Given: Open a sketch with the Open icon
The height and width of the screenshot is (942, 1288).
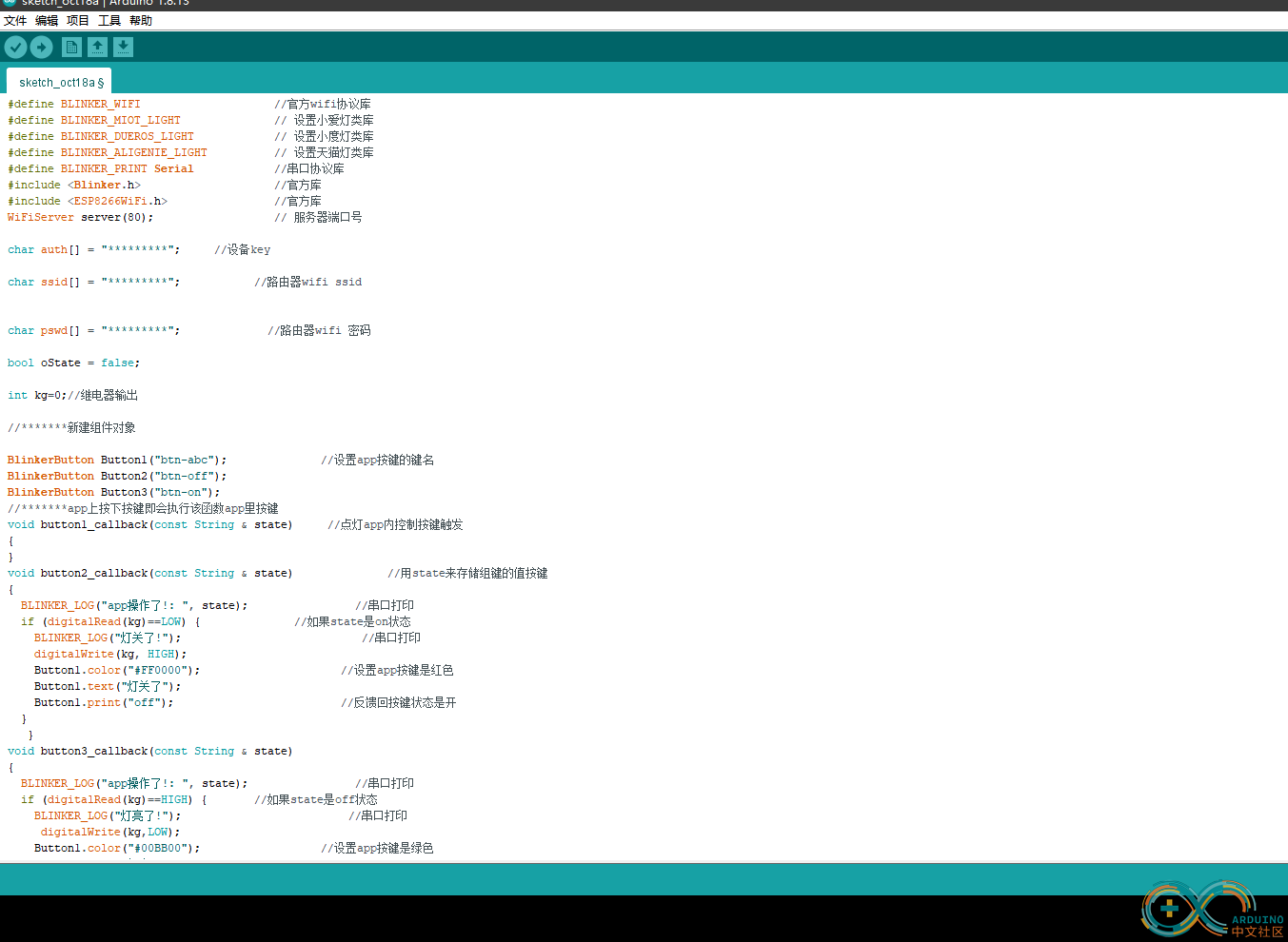Looking at the screenshot, I should [97, 47].
